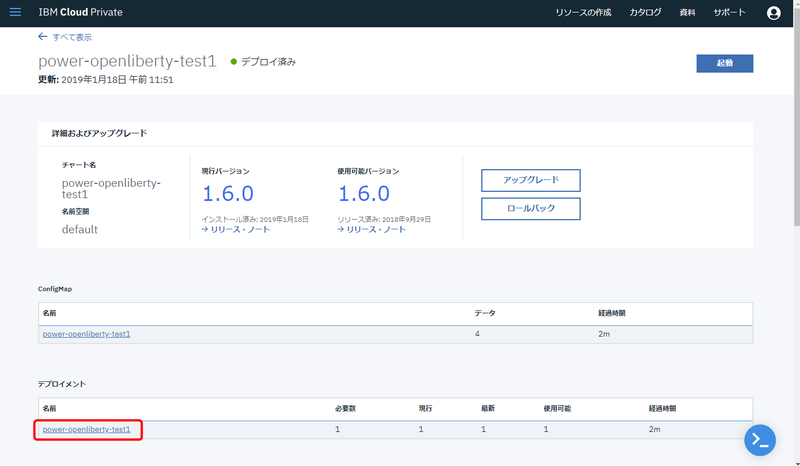Click the IBM Cloud Private logo
Screen dimensions: 800x466
pos(81,12)
